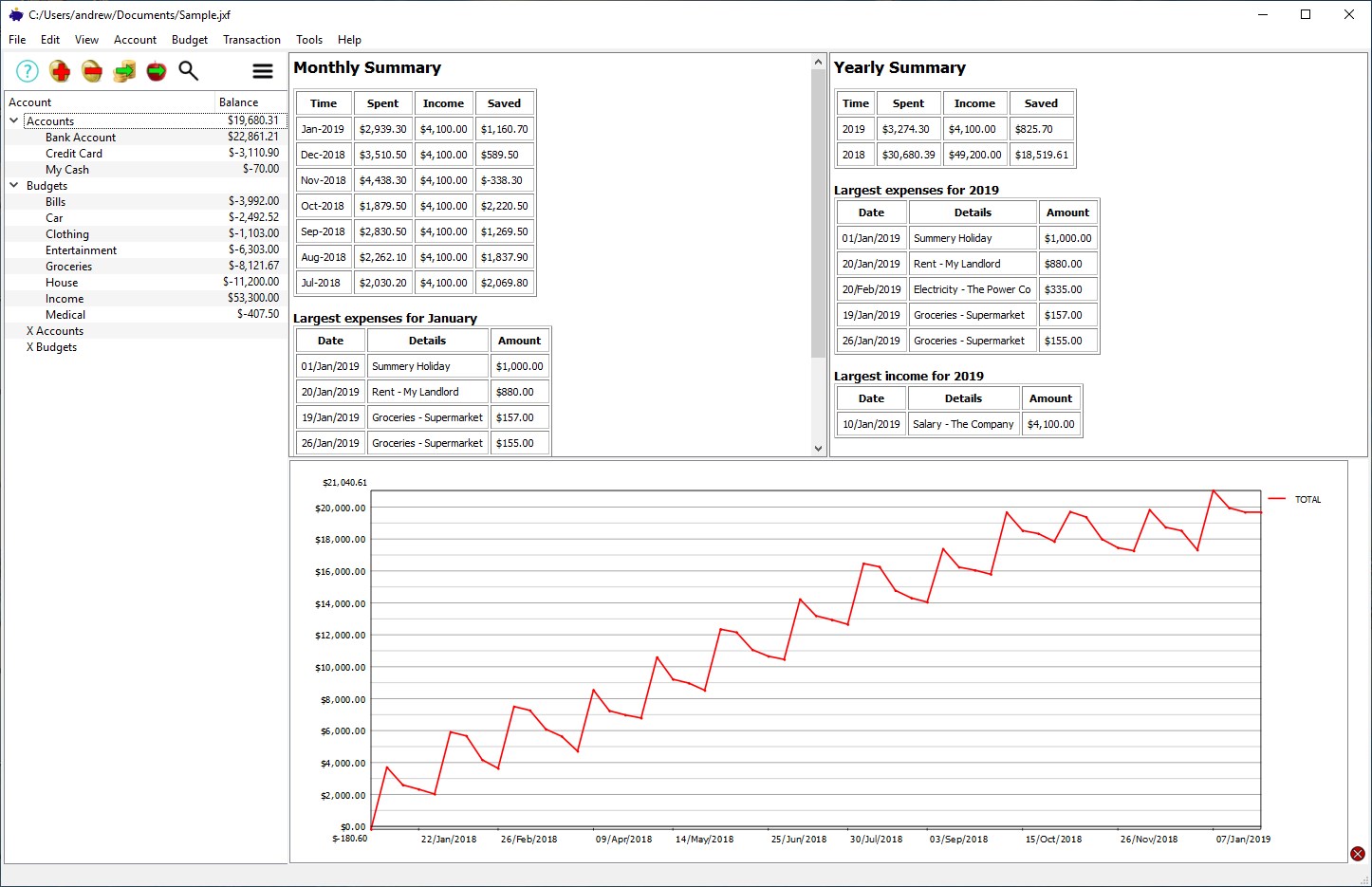Click the apple budget transfer icon
The height and width of the screenshot is (887, 1372).
point(157,71)
